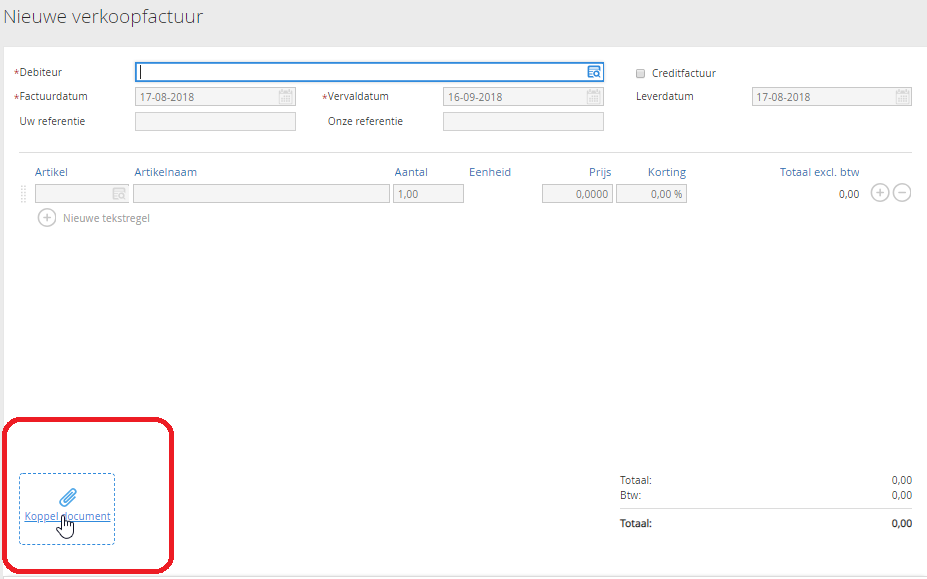Click the bold Totaal: label
The height and width of the screenshot is (579, 927).
[636, 523]
